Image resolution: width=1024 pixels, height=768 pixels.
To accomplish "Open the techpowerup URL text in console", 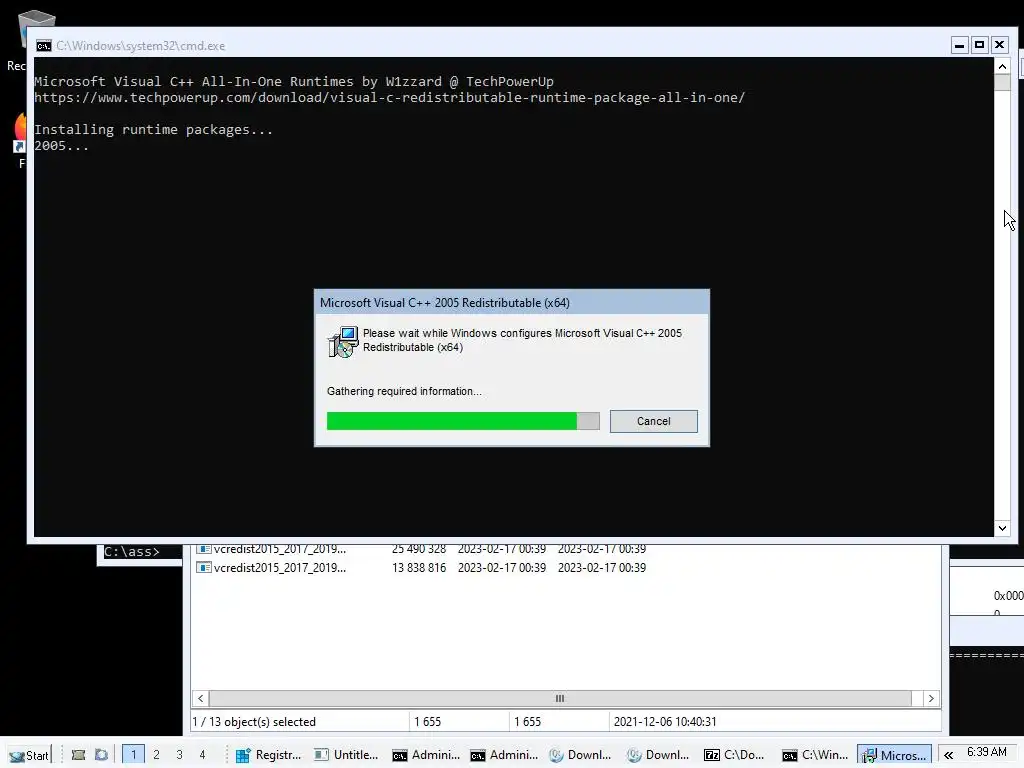I will 389,97.
